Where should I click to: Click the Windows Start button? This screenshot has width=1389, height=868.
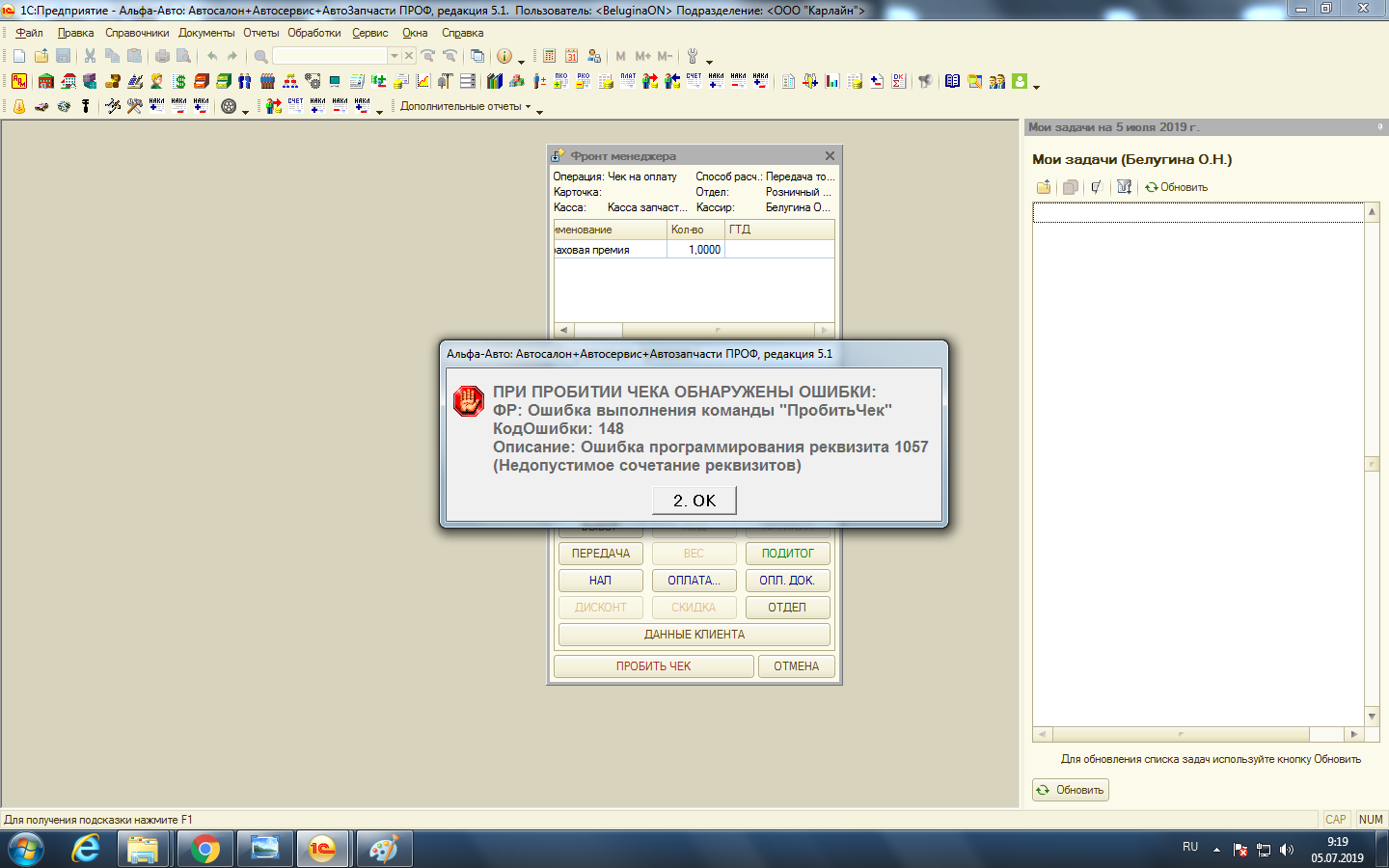pyautogui.click(x=25, y=850)
